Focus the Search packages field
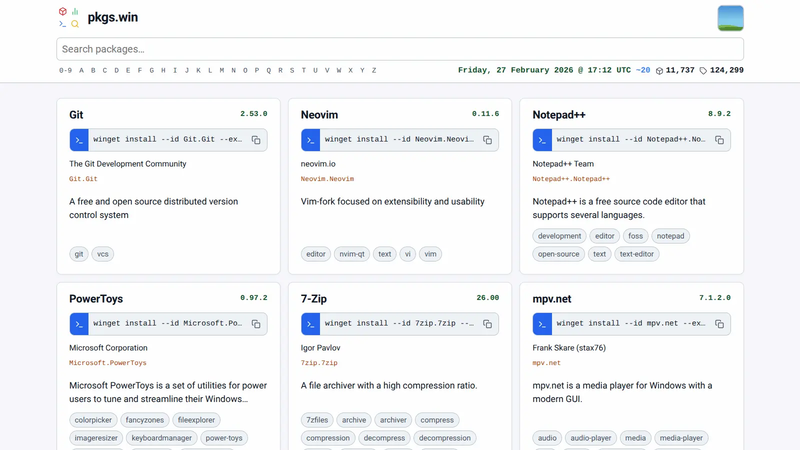This screenshot has height=450, width=800. (x=399, y=49)
